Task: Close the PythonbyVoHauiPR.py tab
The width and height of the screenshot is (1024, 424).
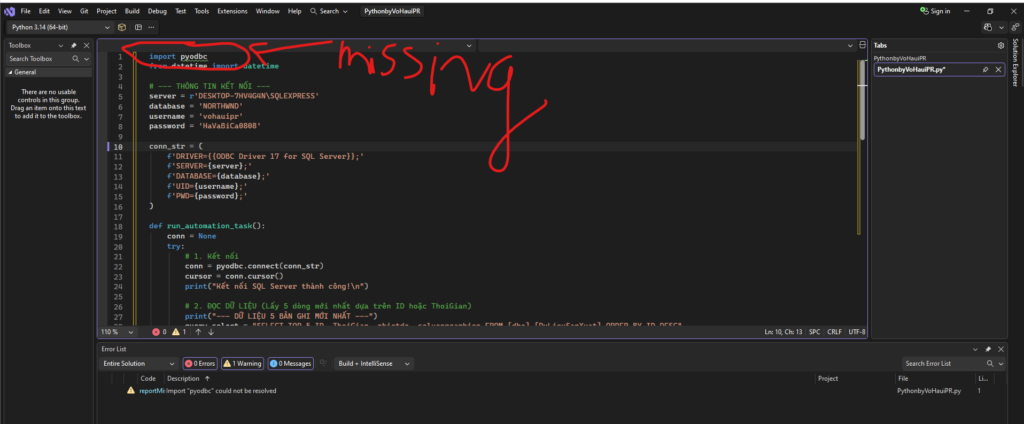Action: [x=998, y=70]
